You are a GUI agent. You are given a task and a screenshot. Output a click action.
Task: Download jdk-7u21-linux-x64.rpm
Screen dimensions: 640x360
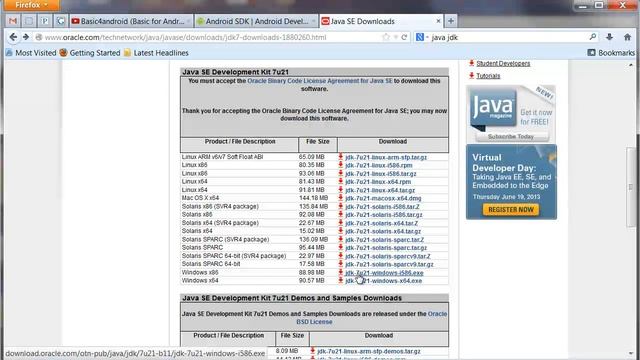[x=378, y=182]
